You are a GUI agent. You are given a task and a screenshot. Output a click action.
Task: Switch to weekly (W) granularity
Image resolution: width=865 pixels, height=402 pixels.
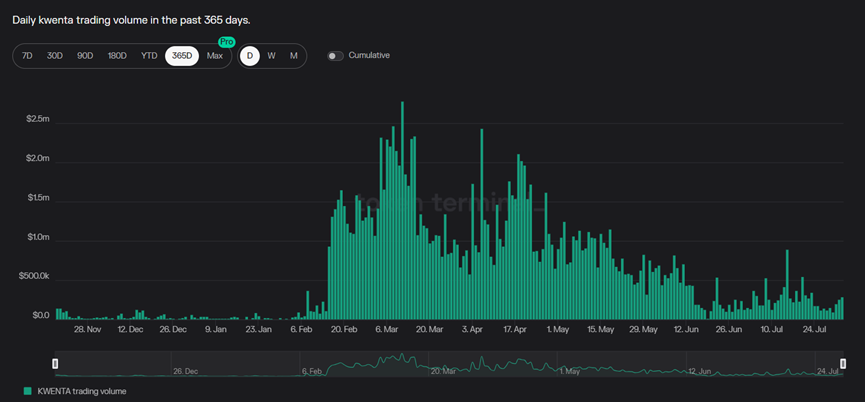(x=271, y=56)
